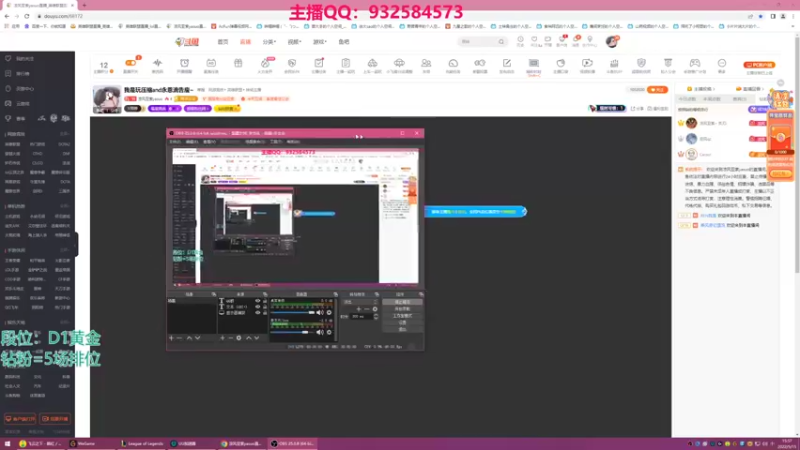Toggle visibility eye of second OBS text source

click(258, 307)
